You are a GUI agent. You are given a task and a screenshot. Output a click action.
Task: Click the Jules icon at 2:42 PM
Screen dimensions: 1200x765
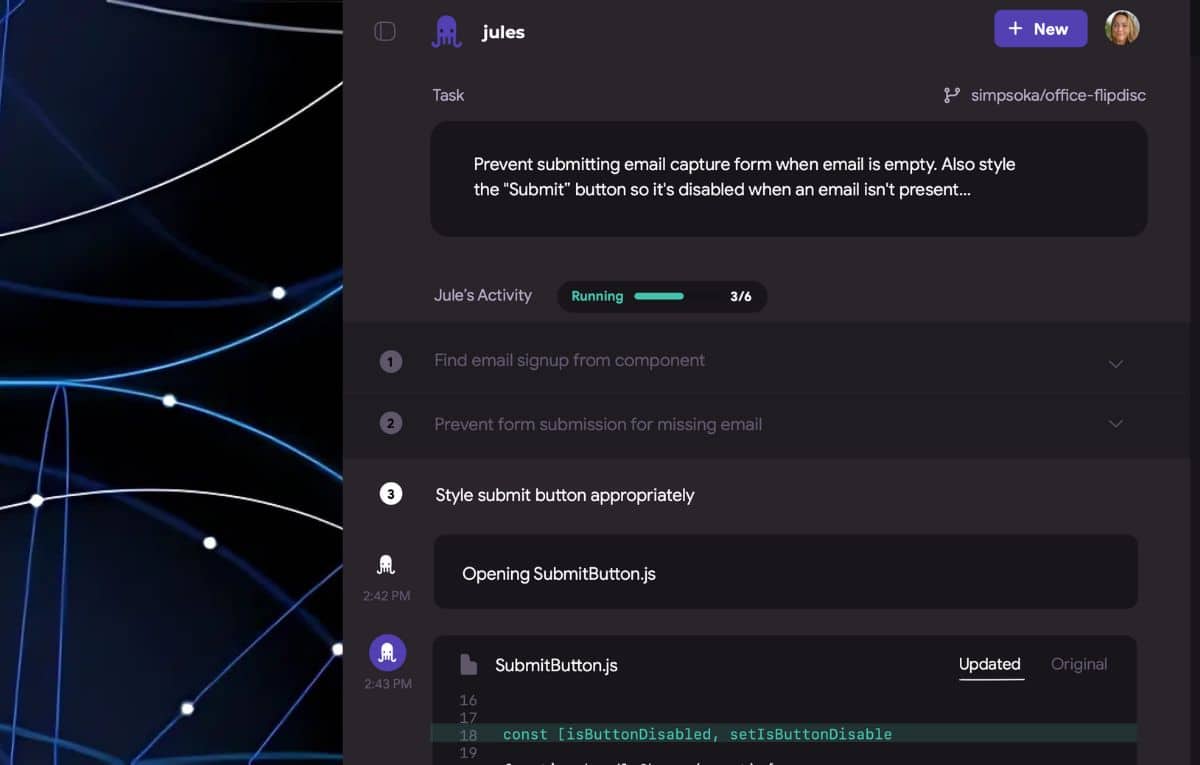pos(386,566)
